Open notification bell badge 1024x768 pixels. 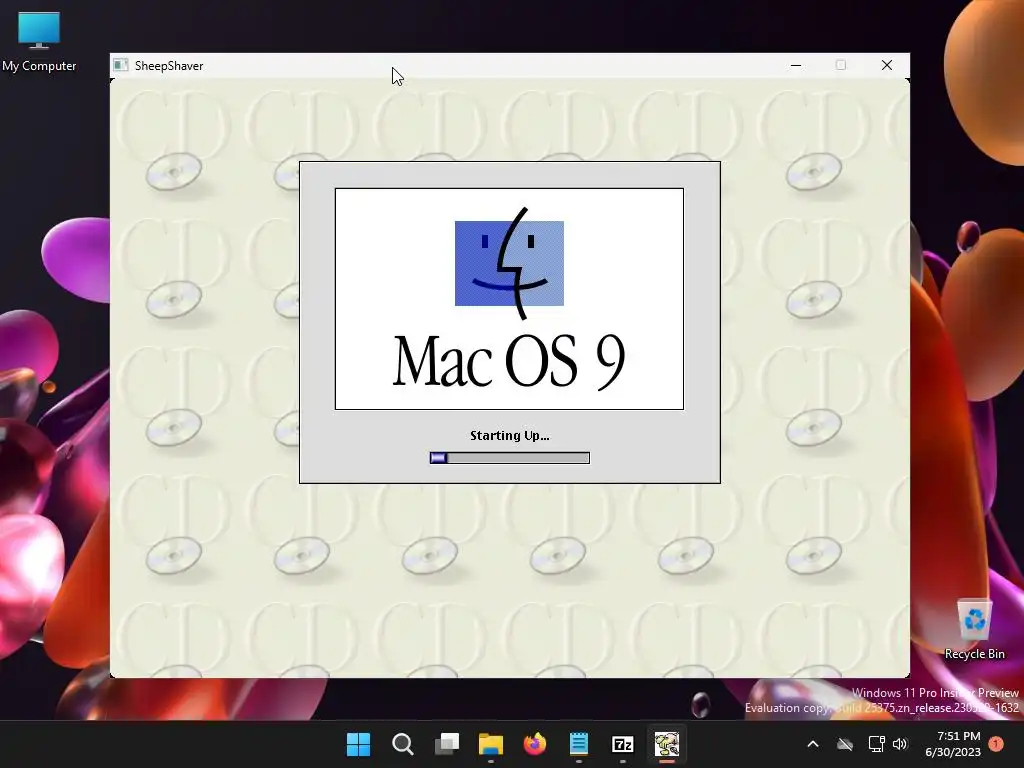pos(996,744)
